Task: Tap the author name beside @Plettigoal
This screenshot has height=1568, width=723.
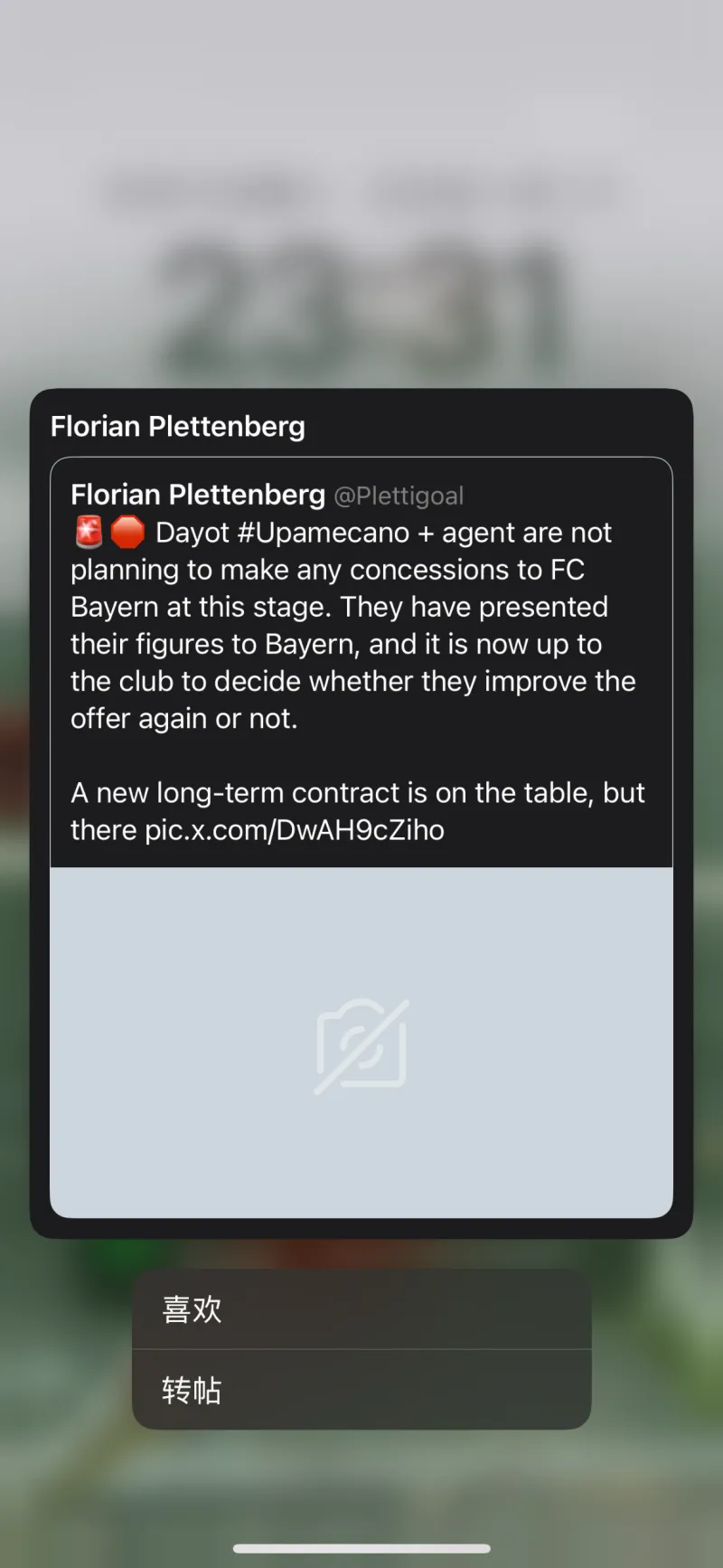Action: 198,495
